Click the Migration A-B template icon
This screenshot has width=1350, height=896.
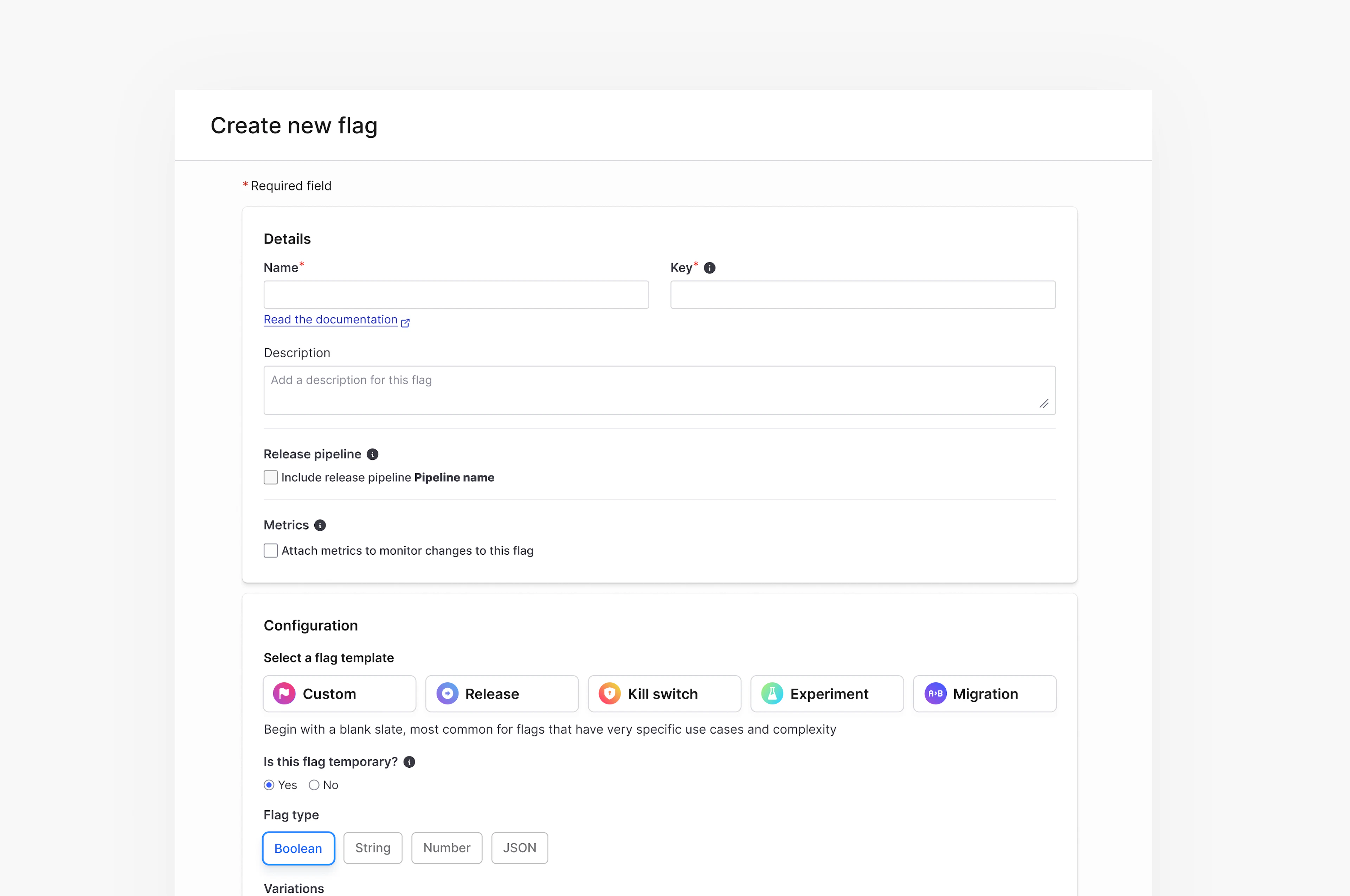click(936, 693)
